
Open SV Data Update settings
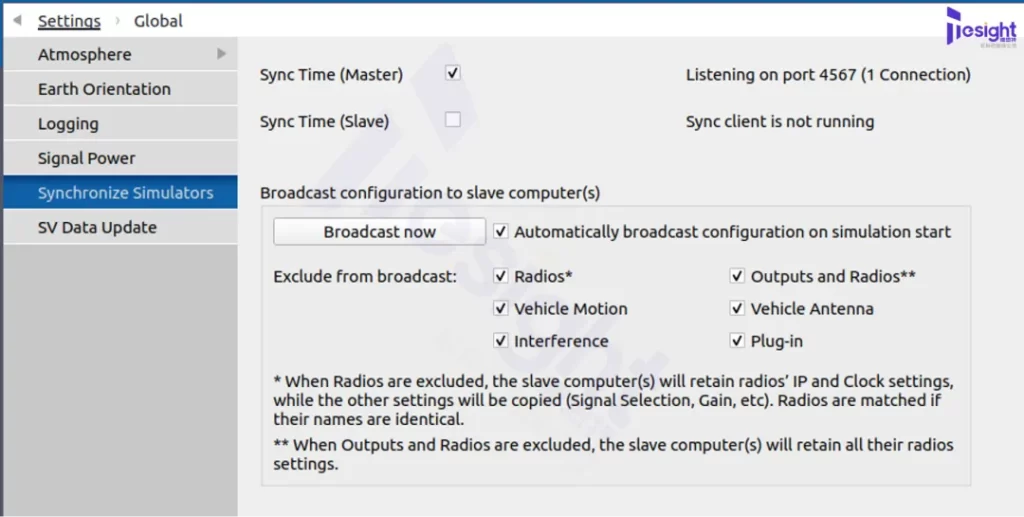pyautogui.click(x=97, y=227)
